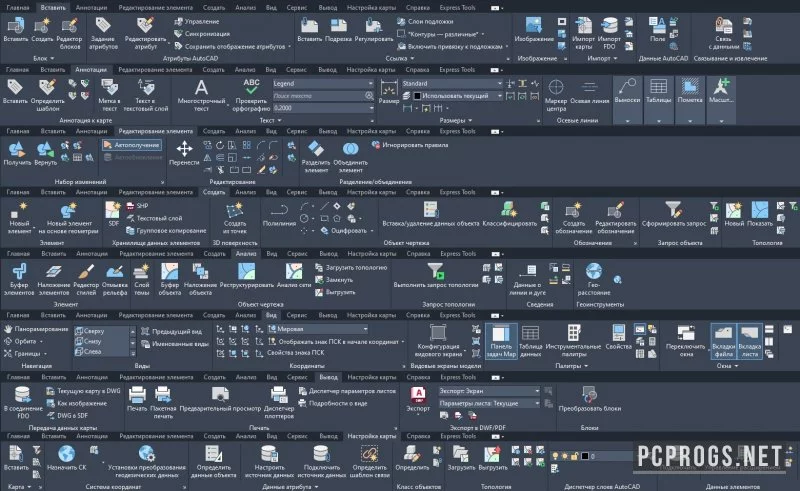Open the Редактор блоков tool
Screen dimensions: 800x491
[69, 33]
